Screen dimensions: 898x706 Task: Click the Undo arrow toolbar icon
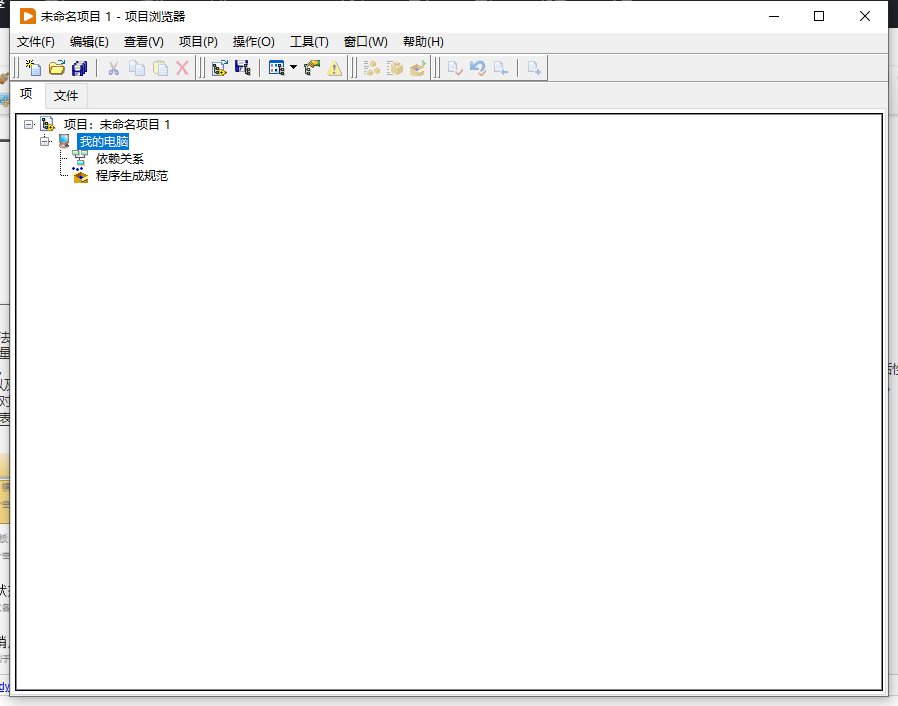coord(478,68)
